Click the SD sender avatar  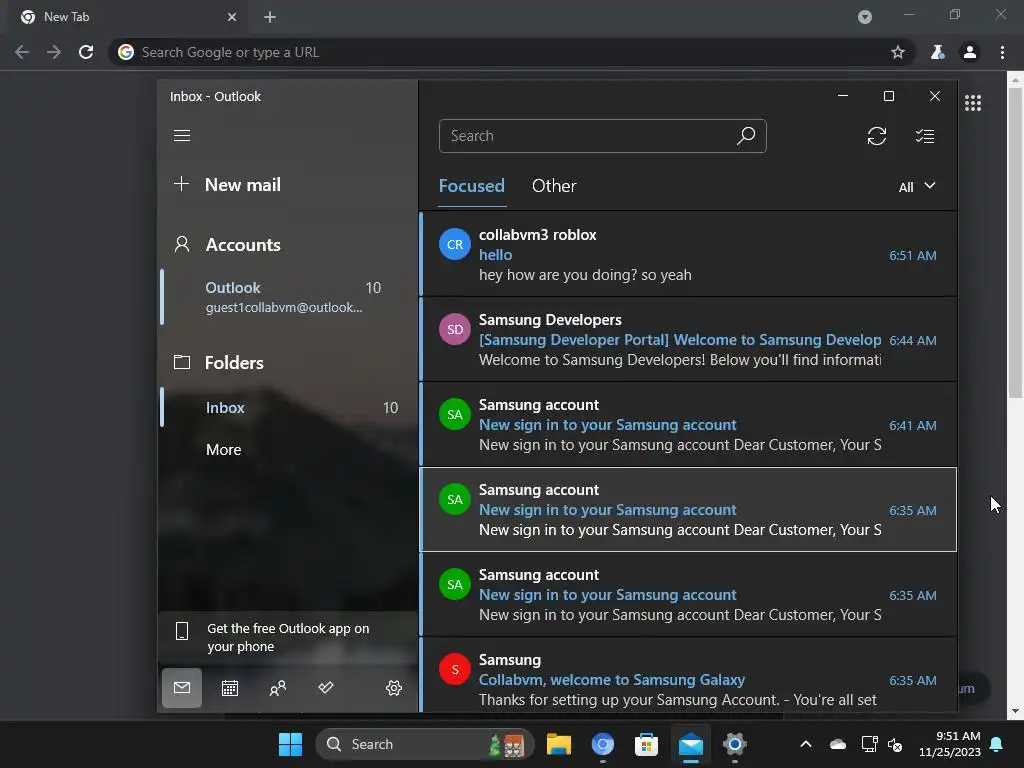pos(455,329)
